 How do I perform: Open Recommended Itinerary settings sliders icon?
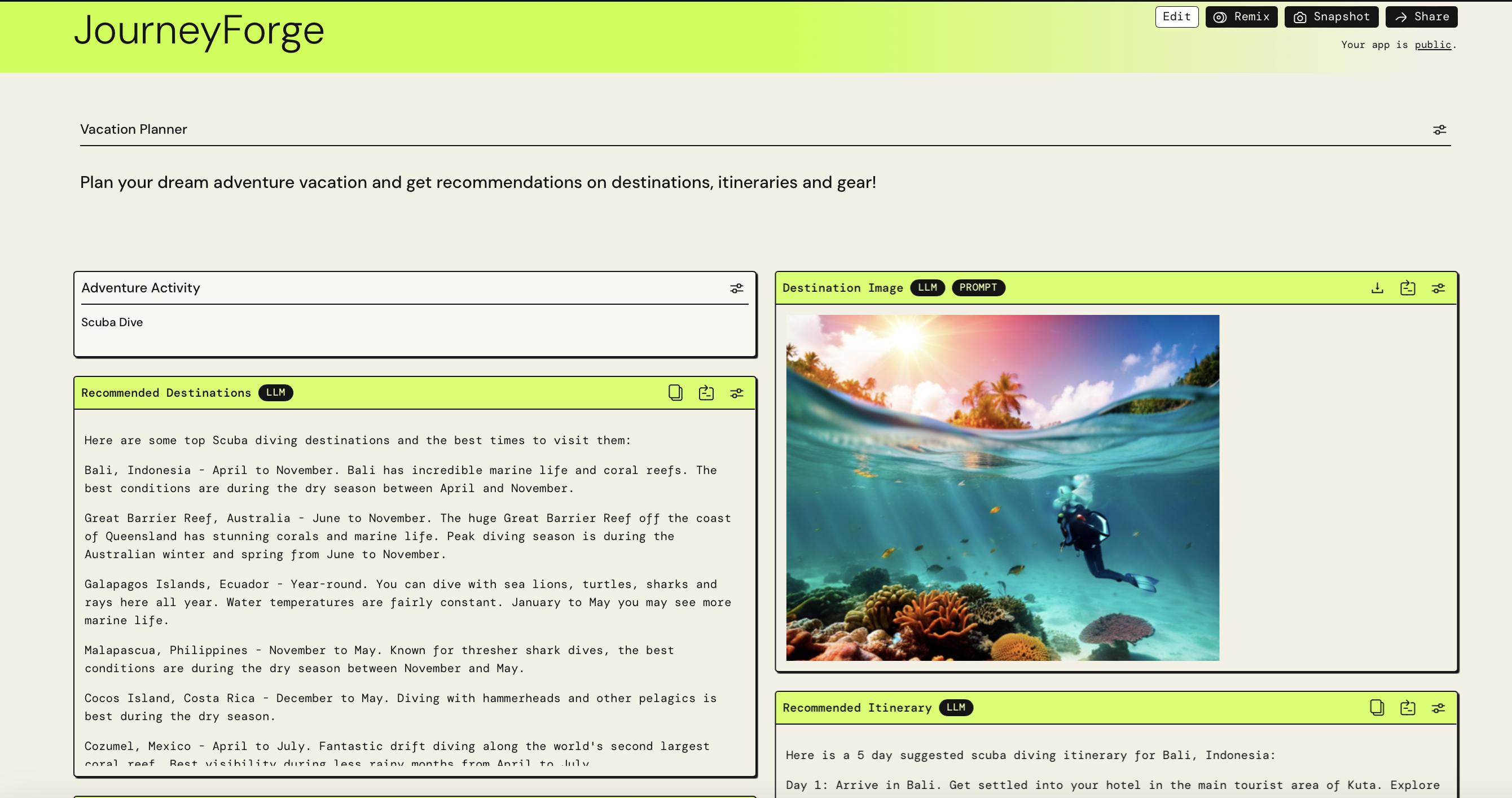click(x=1438, y=708)
